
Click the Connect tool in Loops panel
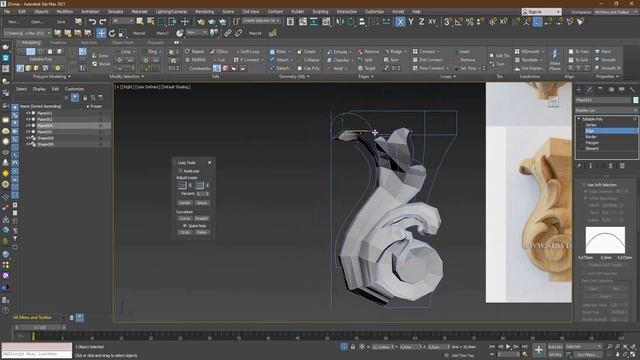click(x=425, y=52)
